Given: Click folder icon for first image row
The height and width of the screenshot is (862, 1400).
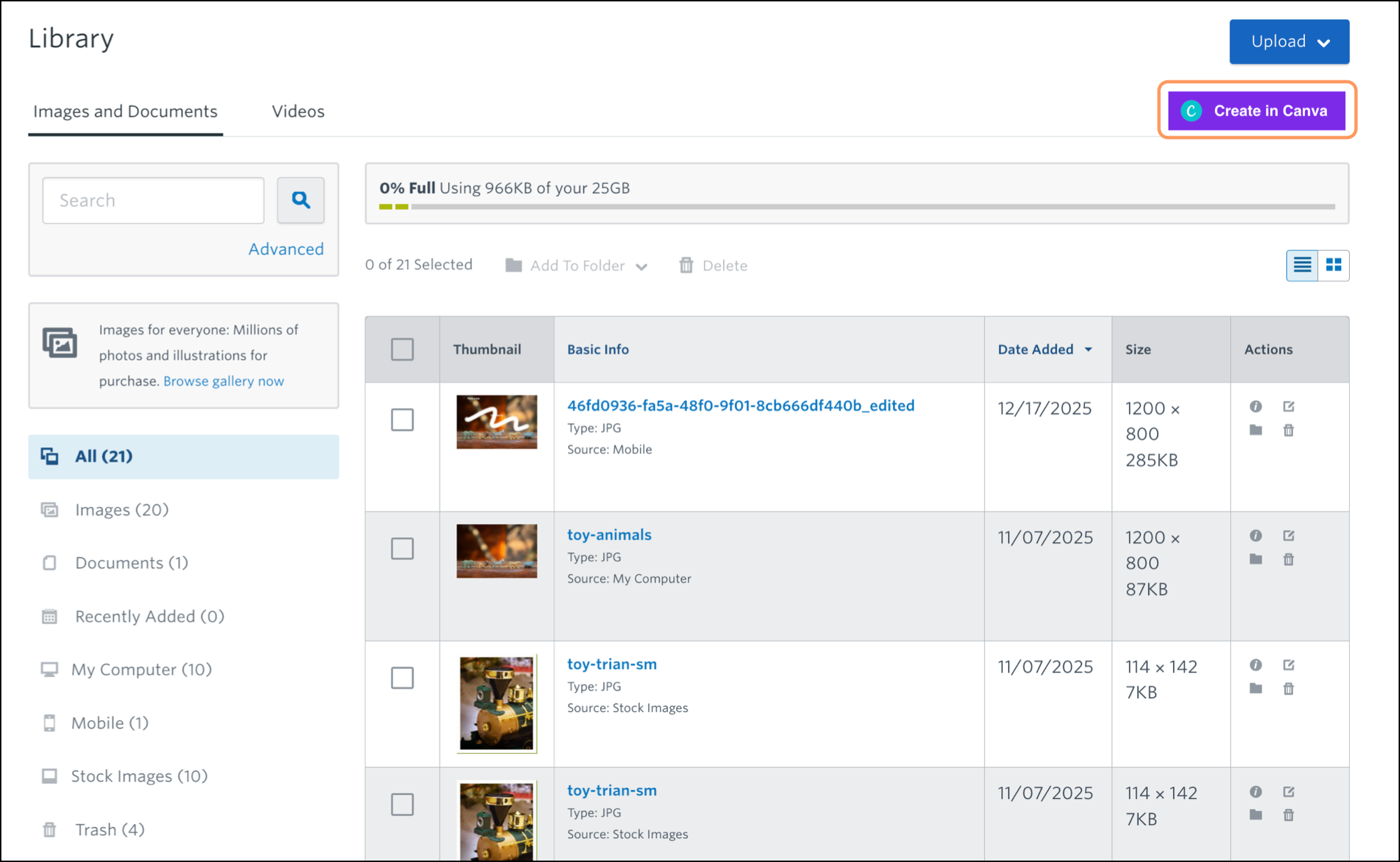Looking at the screenshot, I should pyautogui.click(x=1255, y=430).
